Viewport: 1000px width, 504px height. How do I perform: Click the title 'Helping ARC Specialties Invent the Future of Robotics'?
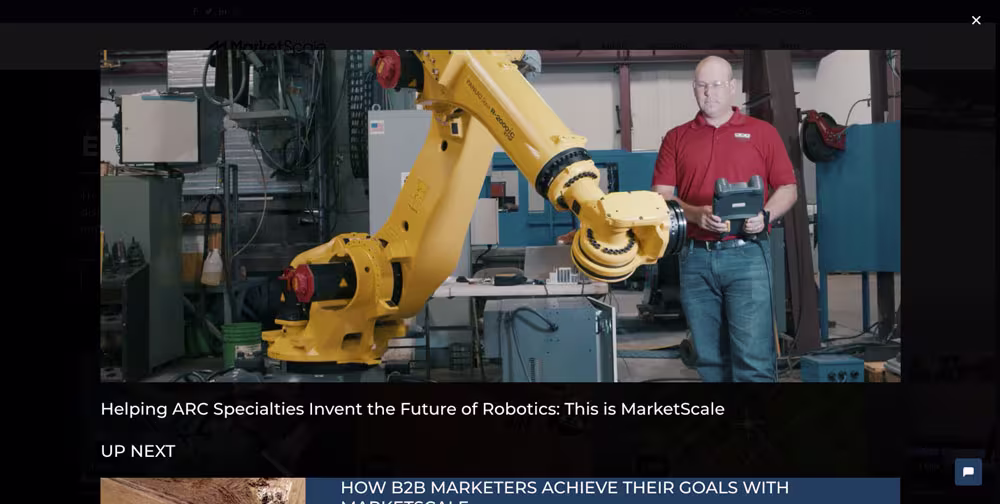point(412,409)
